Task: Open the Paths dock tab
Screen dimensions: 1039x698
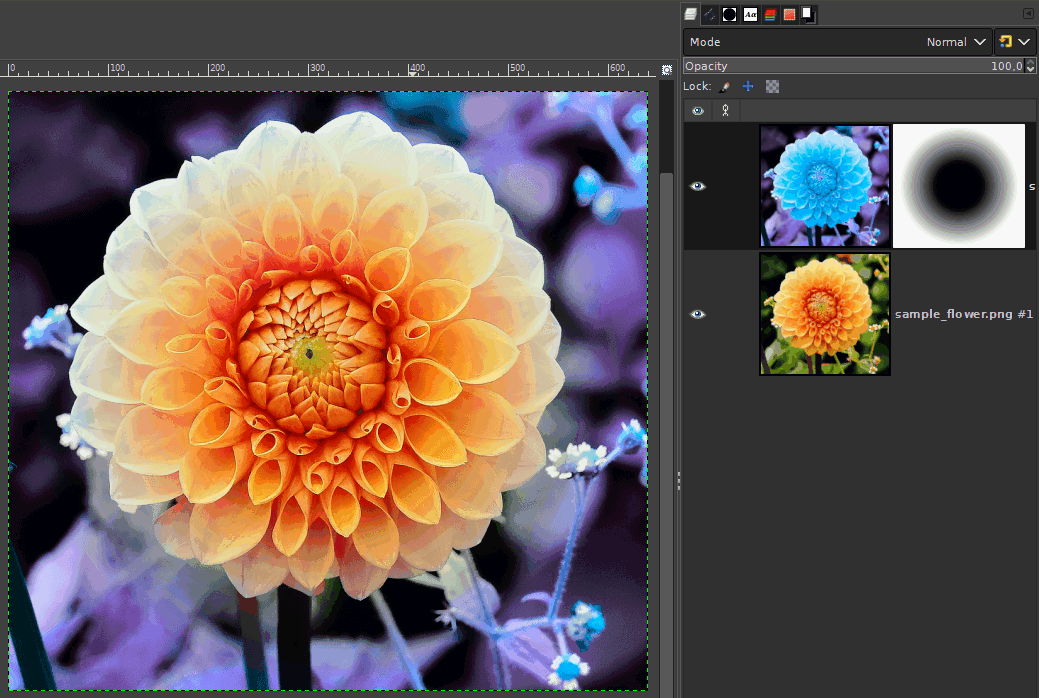Action: (x=710, y=15)
